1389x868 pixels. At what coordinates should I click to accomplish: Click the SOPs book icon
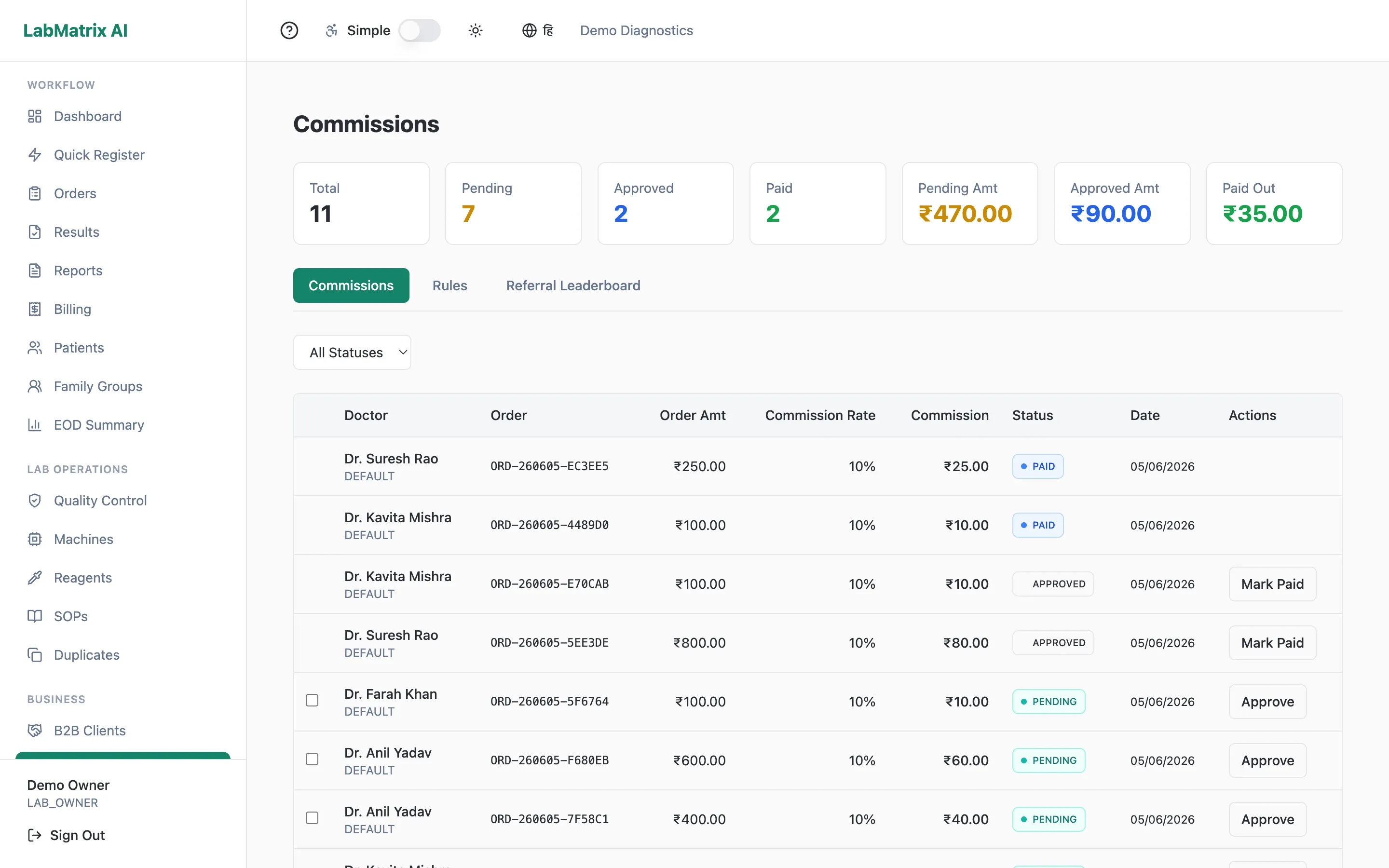click(x=35, y=616)
